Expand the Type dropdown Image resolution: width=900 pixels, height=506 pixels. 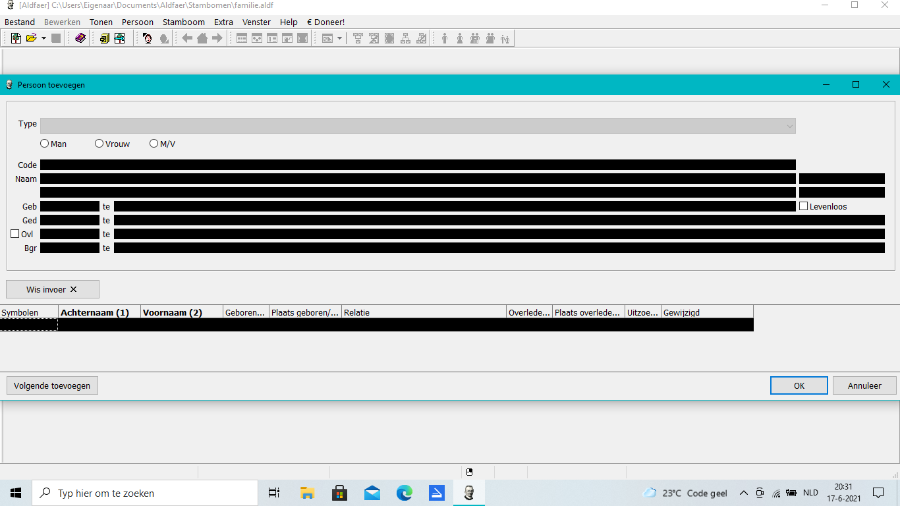pos(789,126)
